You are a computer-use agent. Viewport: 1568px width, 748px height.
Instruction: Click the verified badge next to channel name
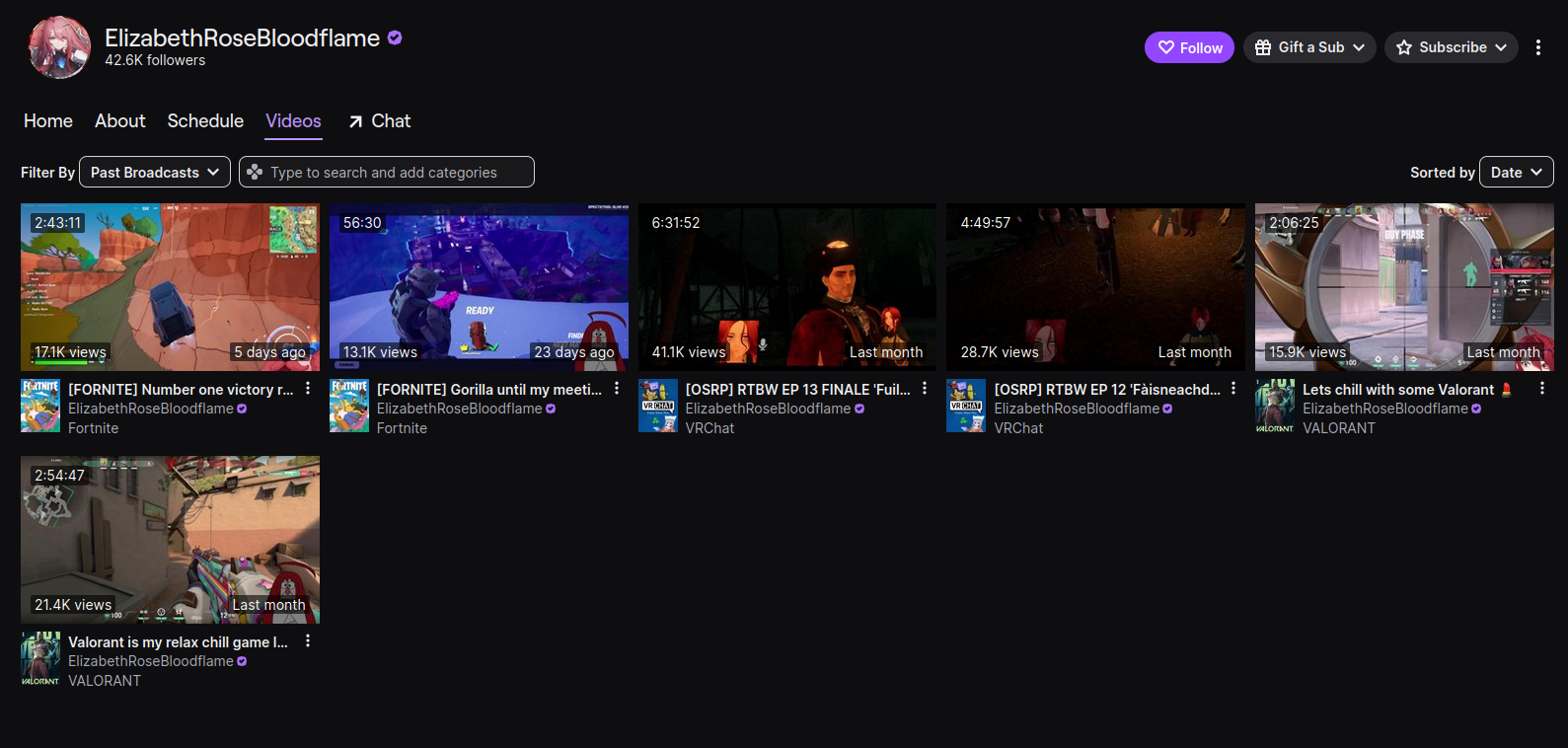click(395, 38)
